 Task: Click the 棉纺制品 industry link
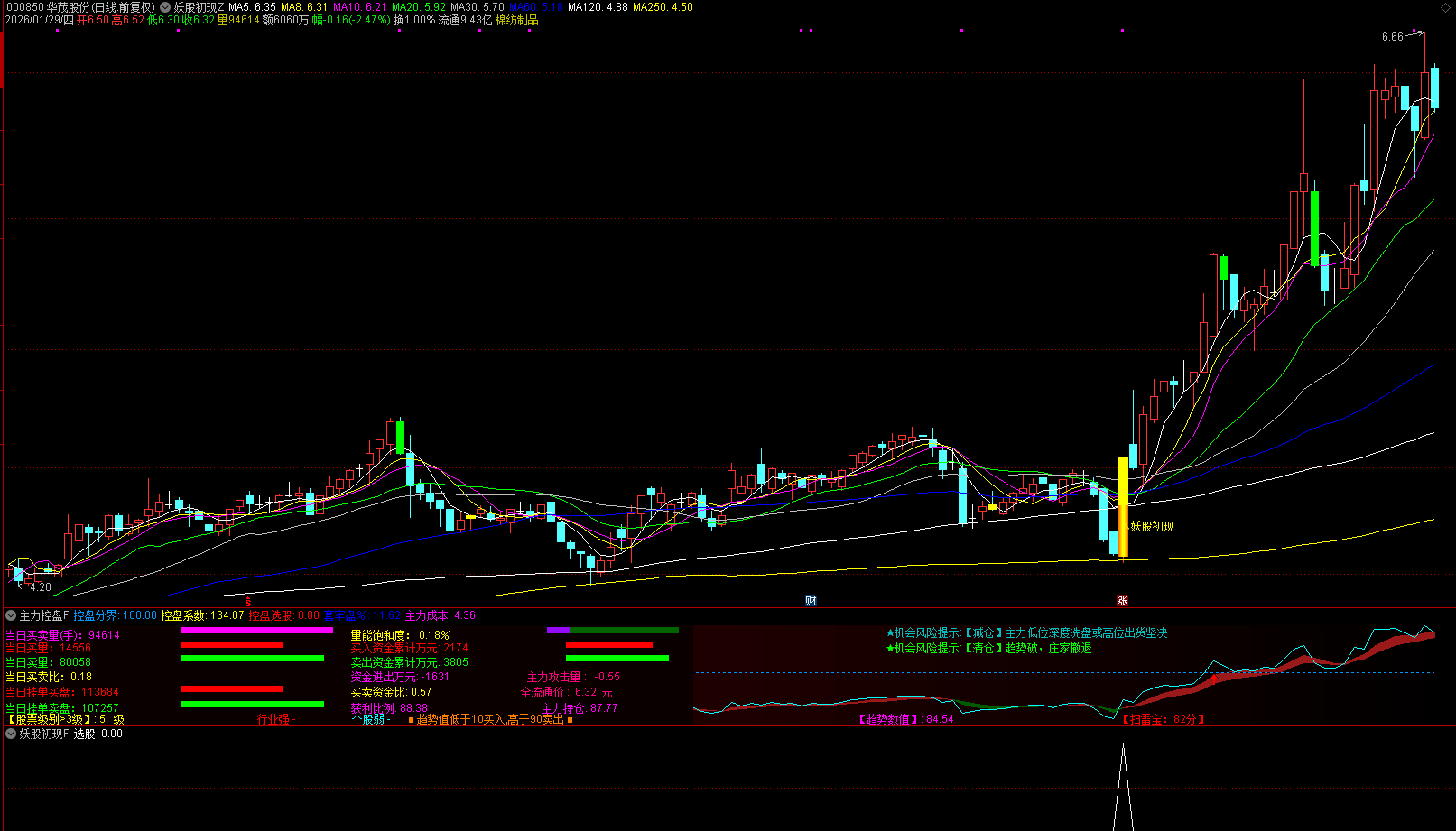pyautogui.click(x=516, y=20)
